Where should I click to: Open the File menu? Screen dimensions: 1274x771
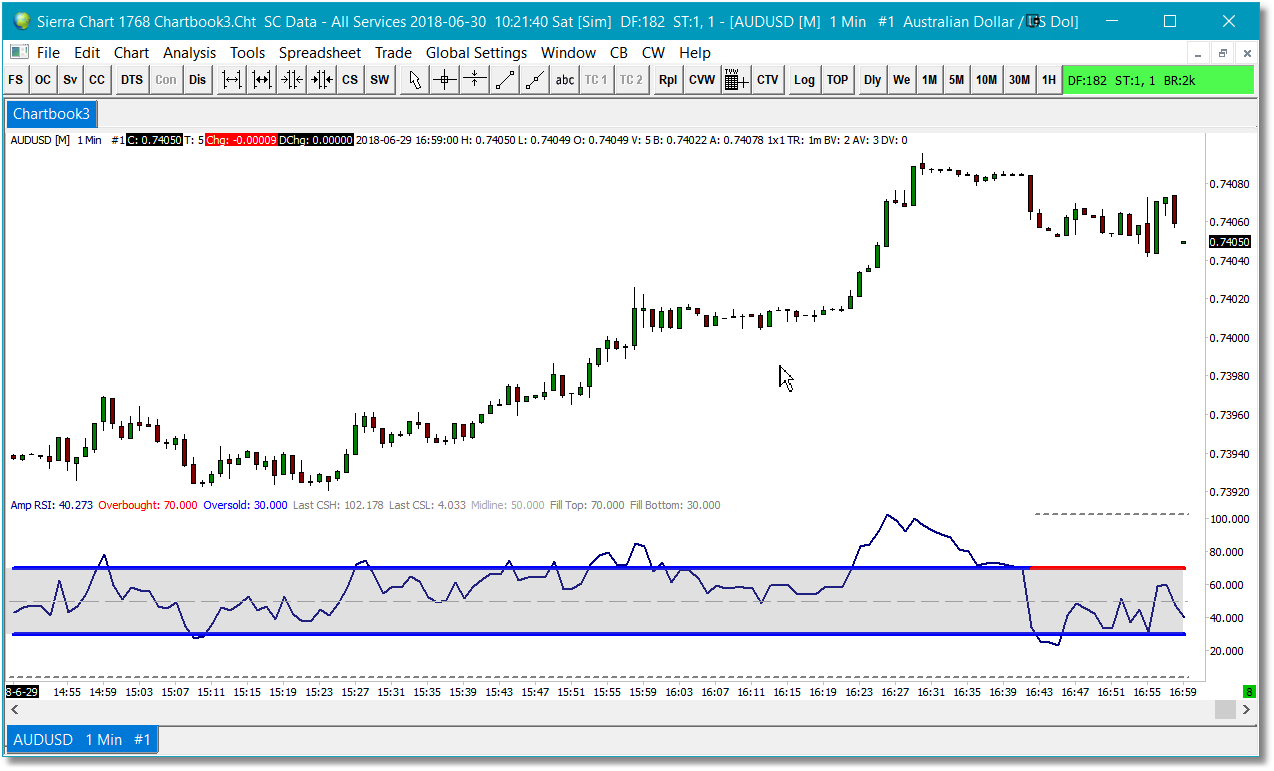[x=48, y=52]
